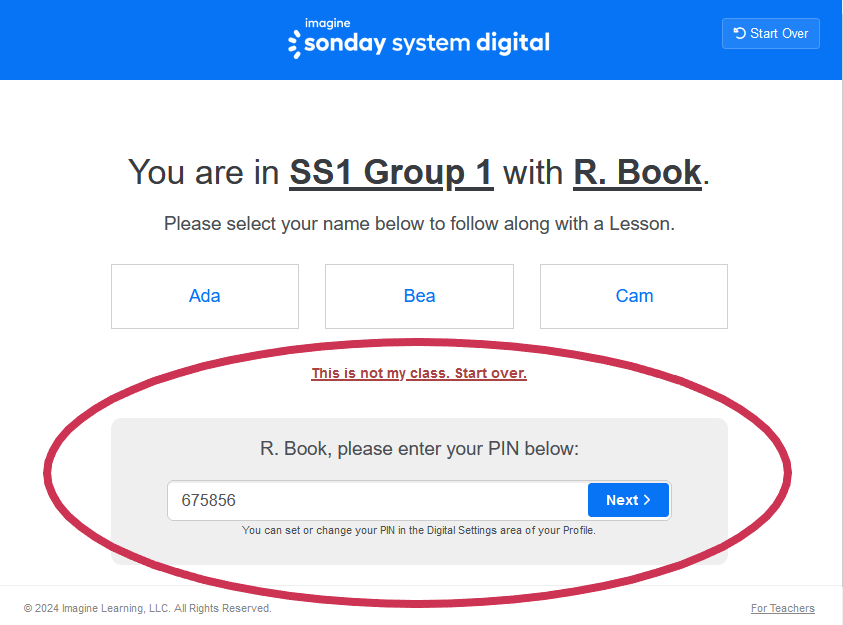Viewport: 843px width, 625px height.
Task: Click the 'Please select your name' instruction
Action: (x=419, y=224)
